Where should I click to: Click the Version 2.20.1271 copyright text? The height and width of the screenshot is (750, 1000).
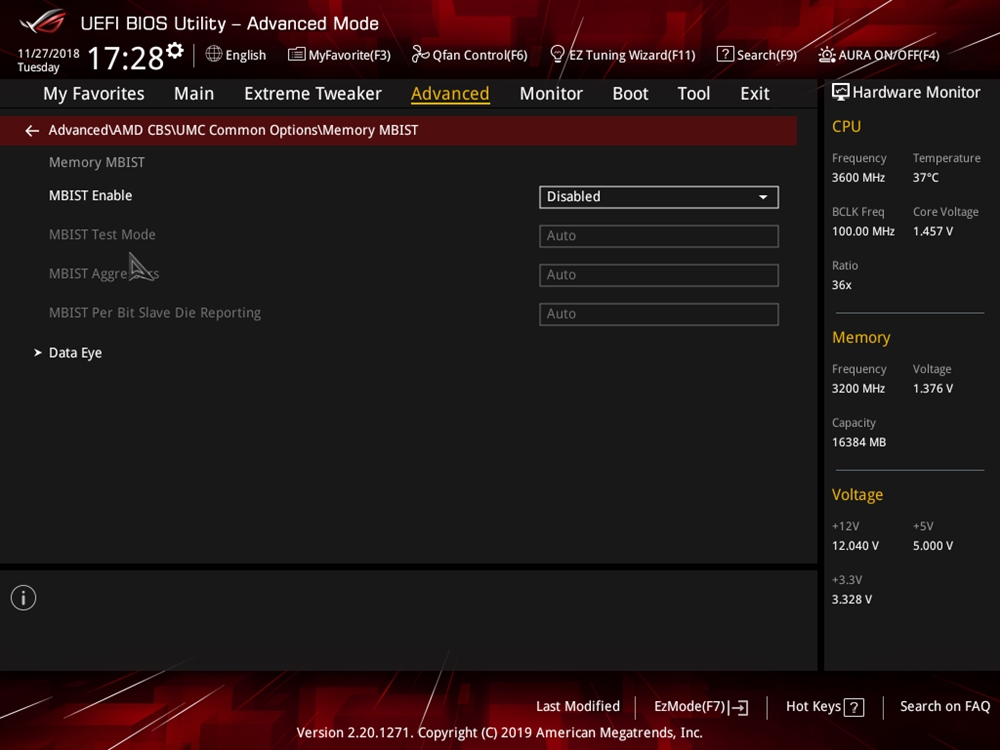(x=499, y=733)
